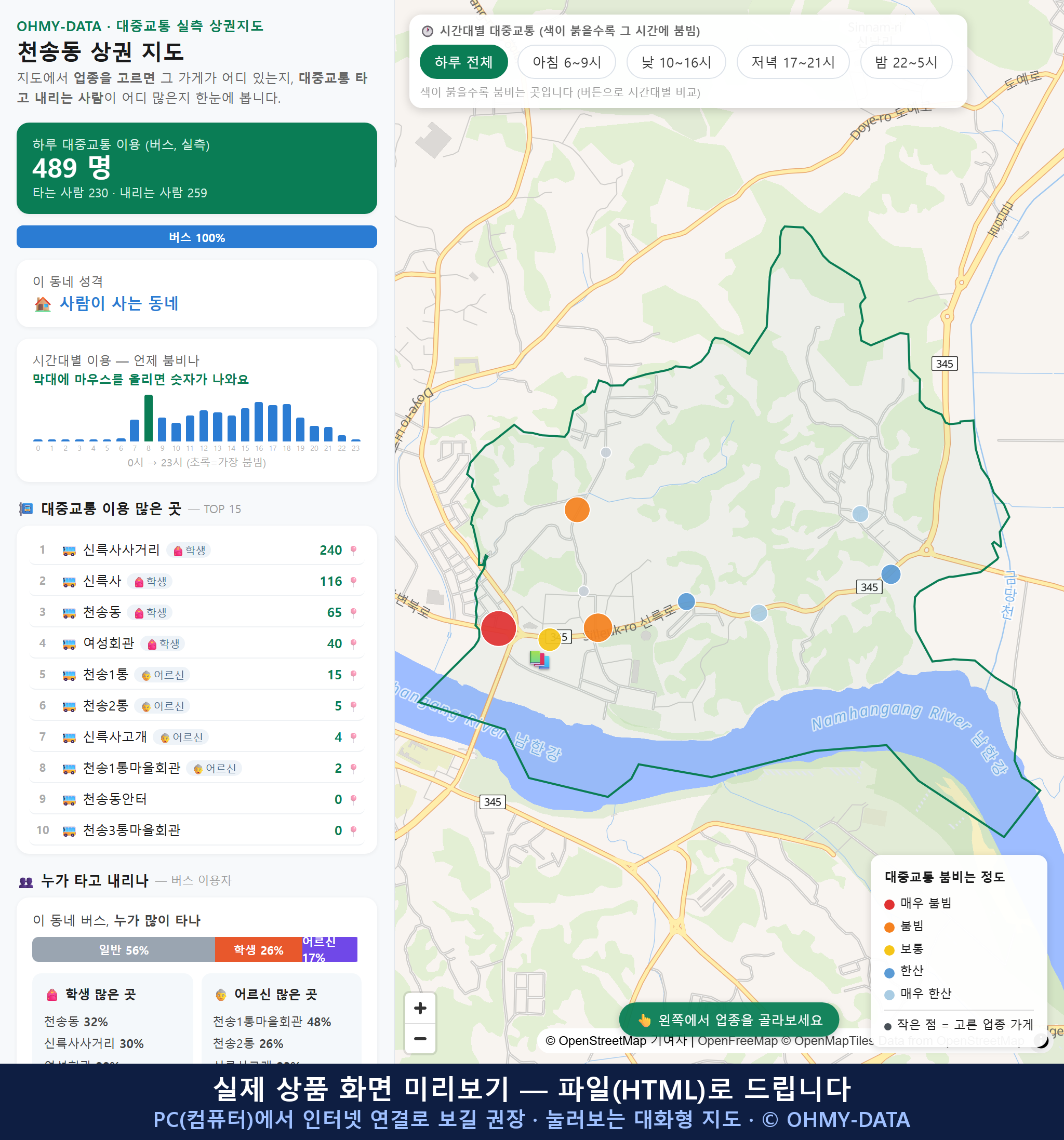Click the pin icon on 천송2통 row
The height and width of the screenshot is (1140, 1064).
pos(353,706)
